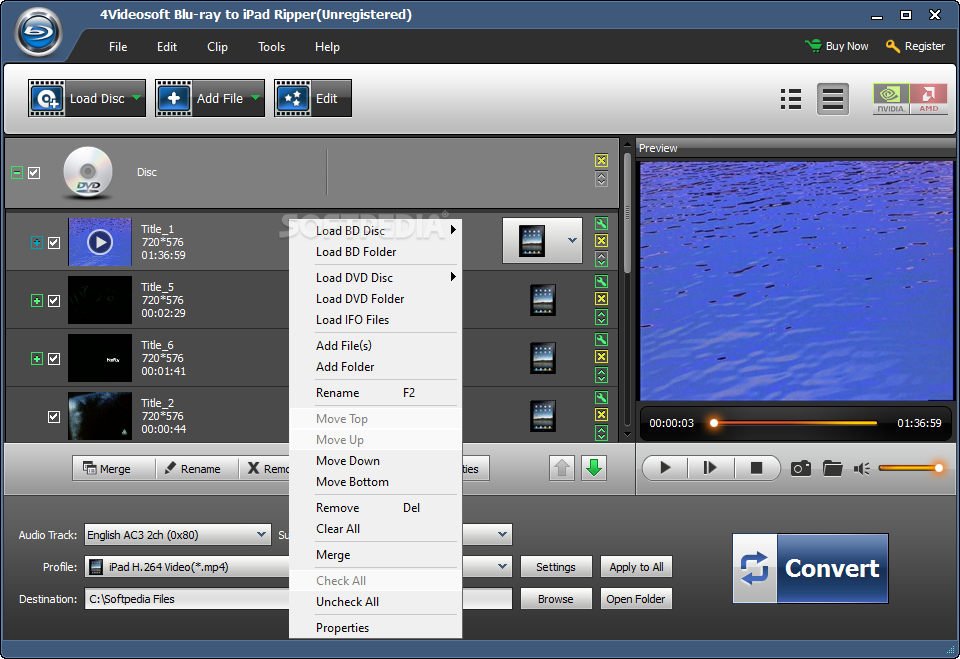Choose Load IFO Files from context menu
960x659 pixels.
tap(375, 320)
